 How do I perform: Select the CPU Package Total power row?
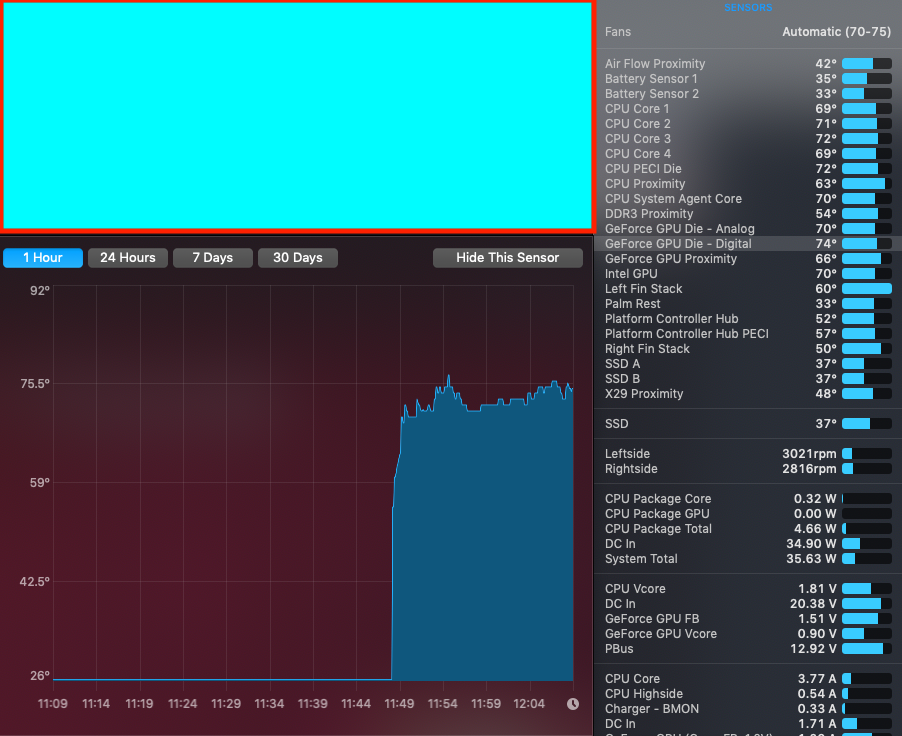click(748, 529)
